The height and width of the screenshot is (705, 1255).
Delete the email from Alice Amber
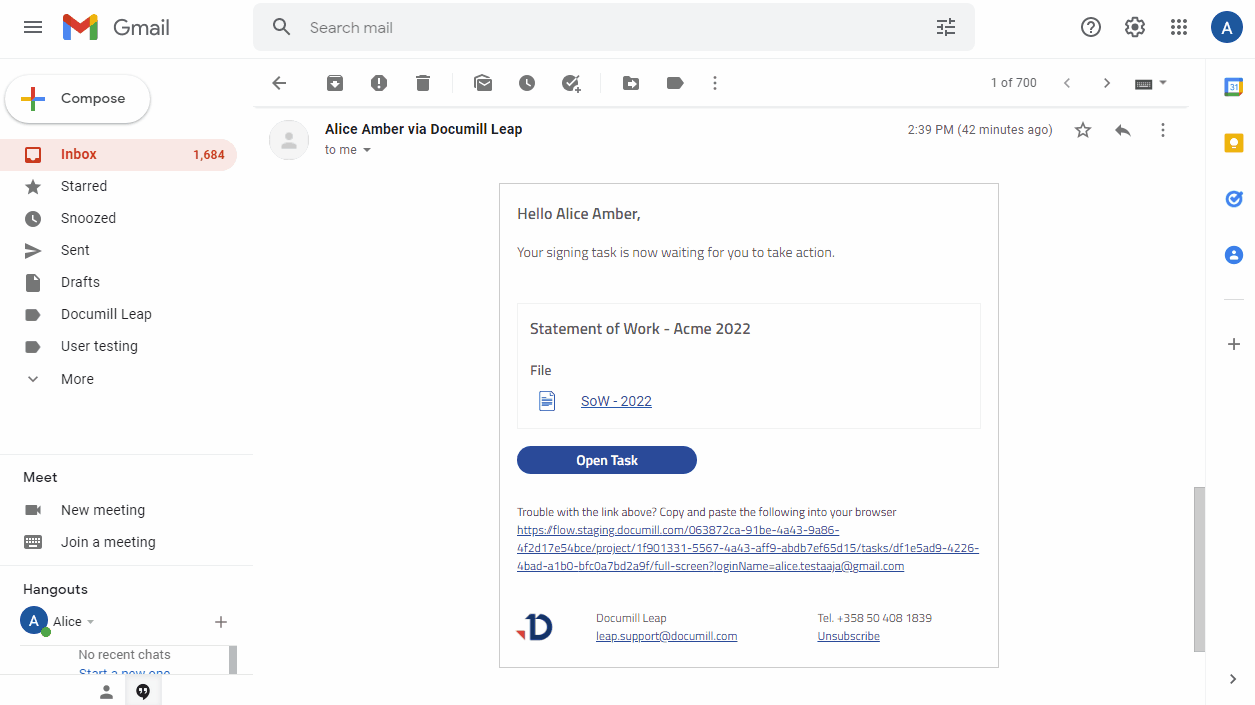[423, 83]
